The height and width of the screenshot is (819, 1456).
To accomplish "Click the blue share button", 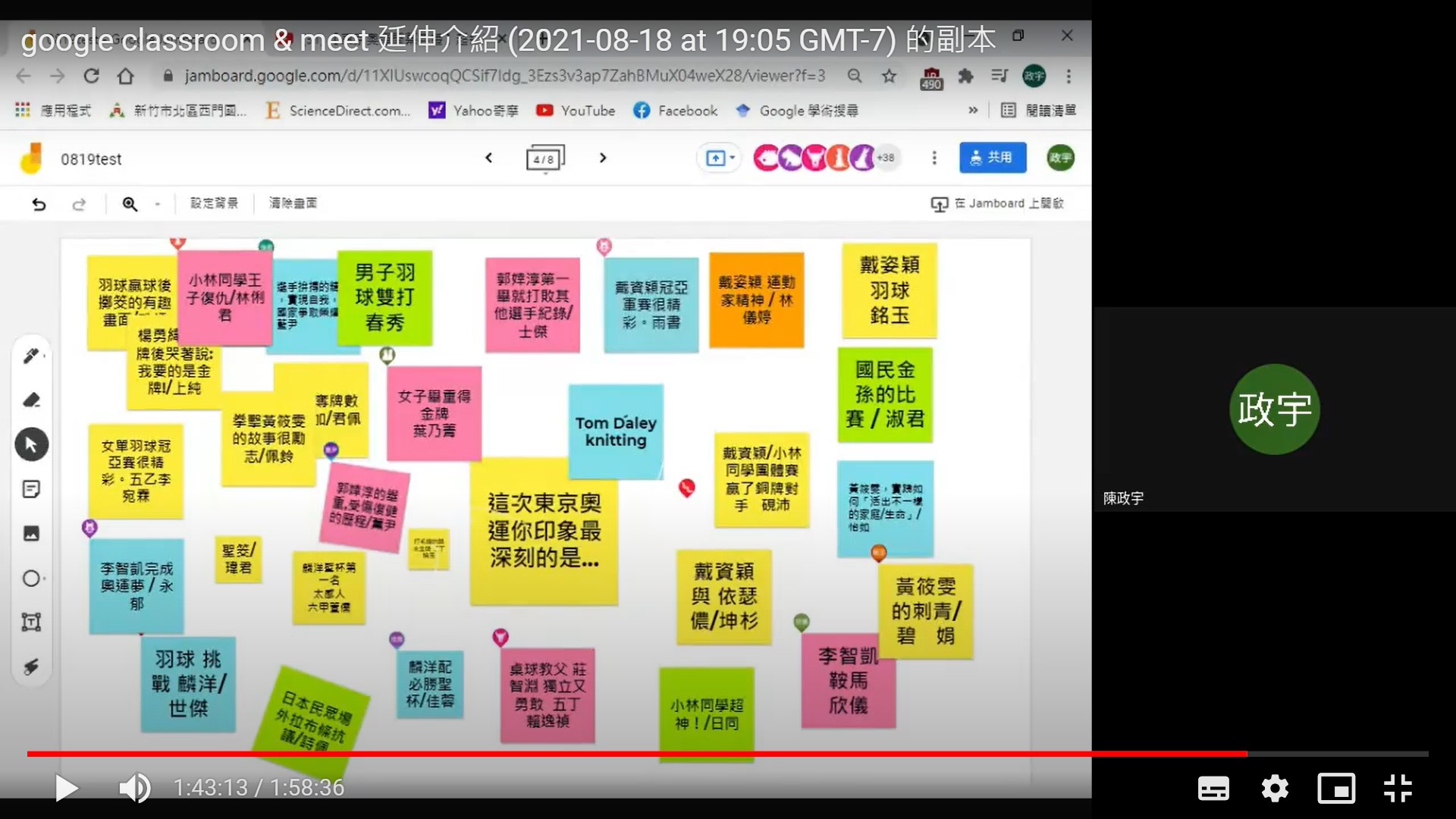I will pos(992,158).
